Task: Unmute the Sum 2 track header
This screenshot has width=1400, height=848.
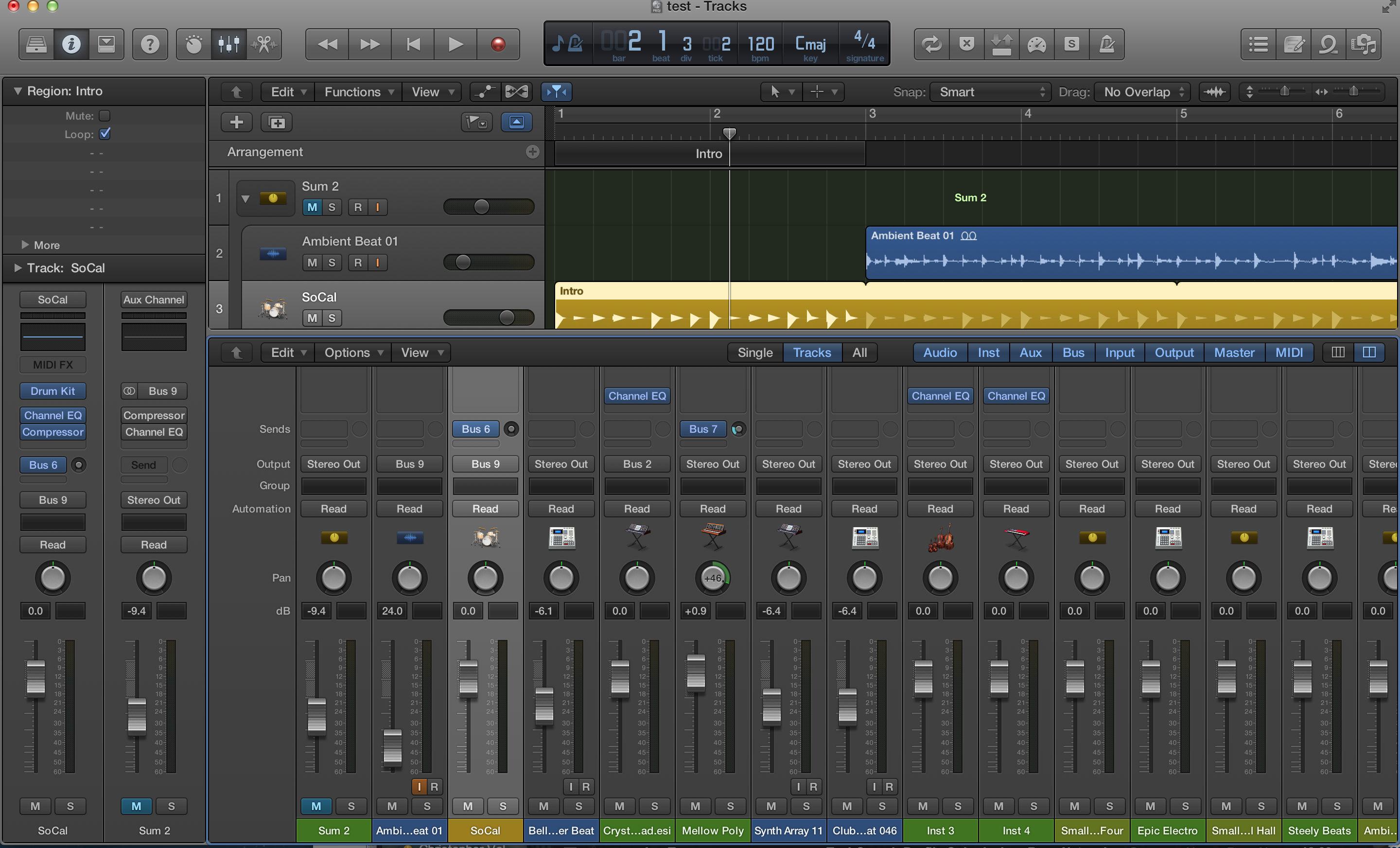Action: (312, 207)
